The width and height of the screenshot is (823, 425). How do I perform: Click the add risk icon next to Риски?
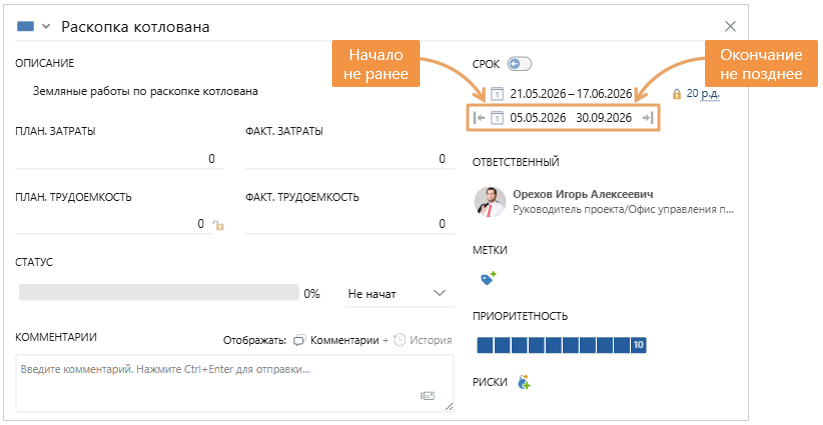524,382
